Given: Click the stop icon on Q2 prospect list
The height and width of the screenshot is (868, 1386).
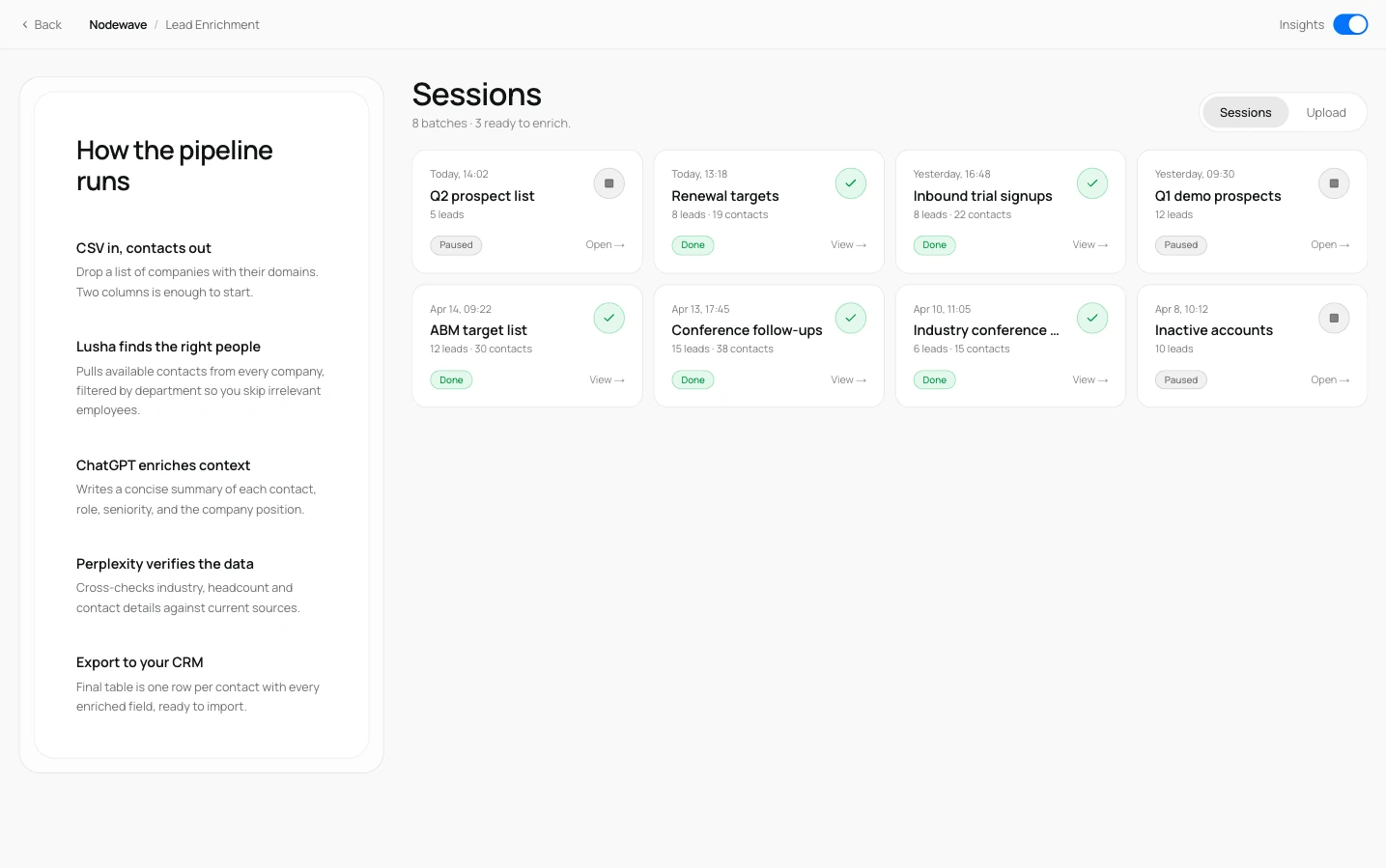Looking at the screenshot, I should (x=608, y=183).
